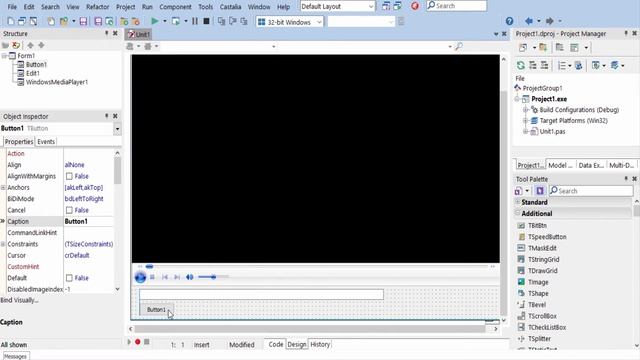The height and width of the screenshot is (360, 640).
Task: Expand Build Configurations (Debug) node
Action: pyautogui.click(x=526, y=110)
